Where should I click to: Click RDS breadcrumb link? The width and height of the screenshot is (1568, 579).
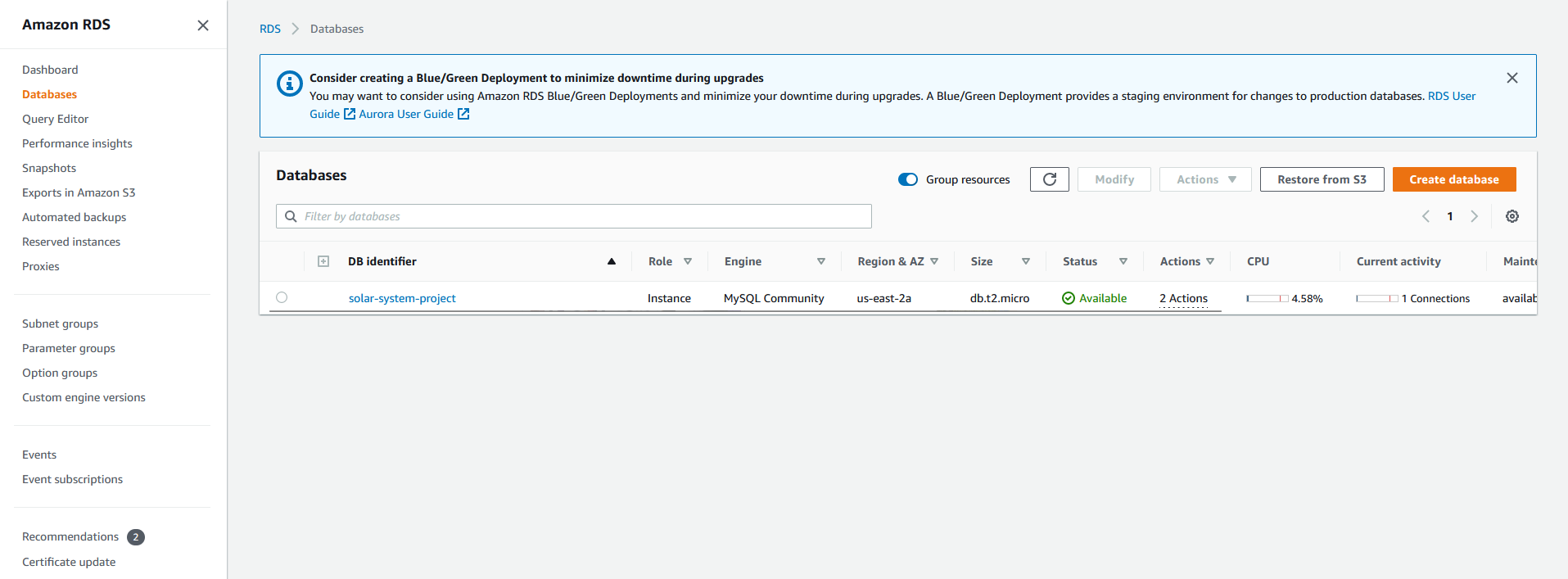coord(270,29)
